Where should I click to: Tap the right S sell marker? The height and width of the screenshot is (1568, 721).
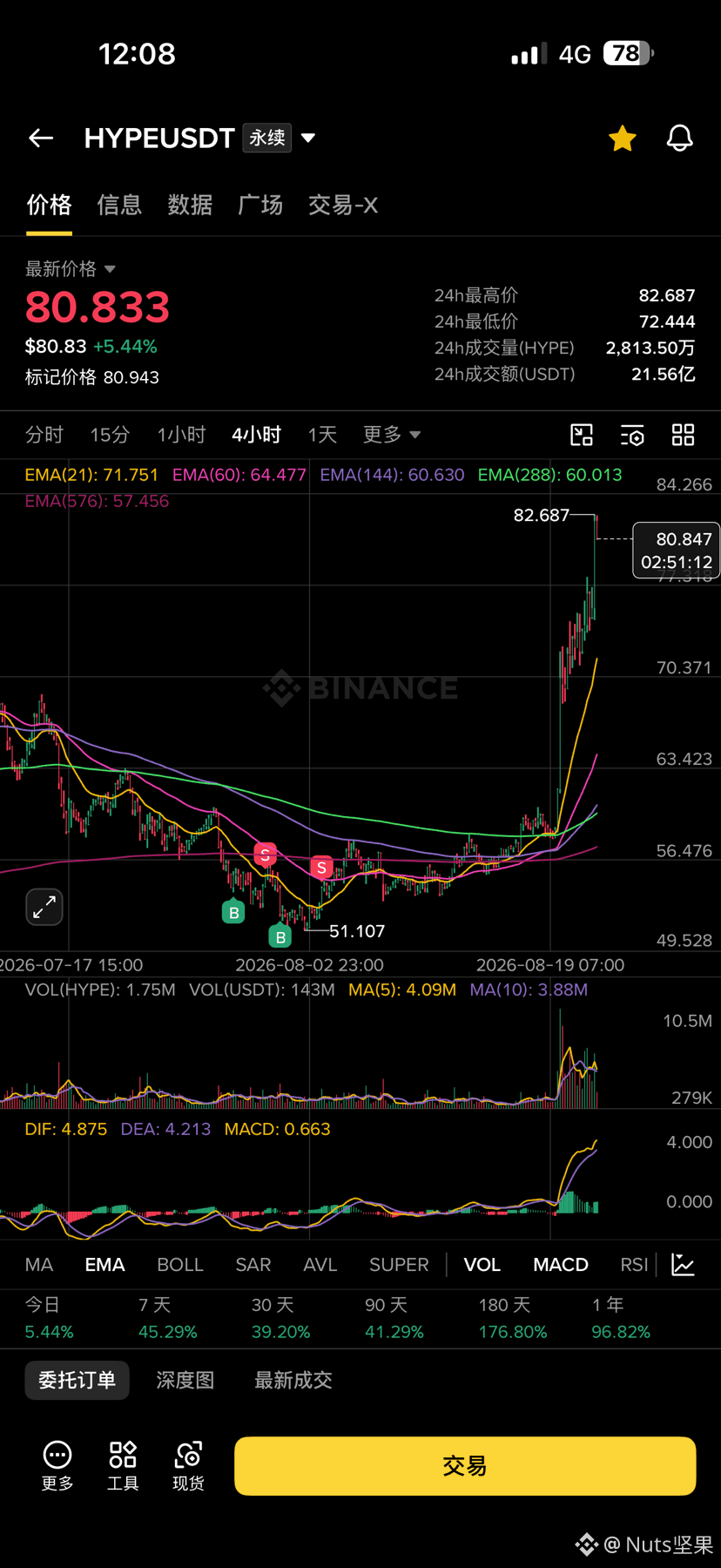click(x=321, y=867)
